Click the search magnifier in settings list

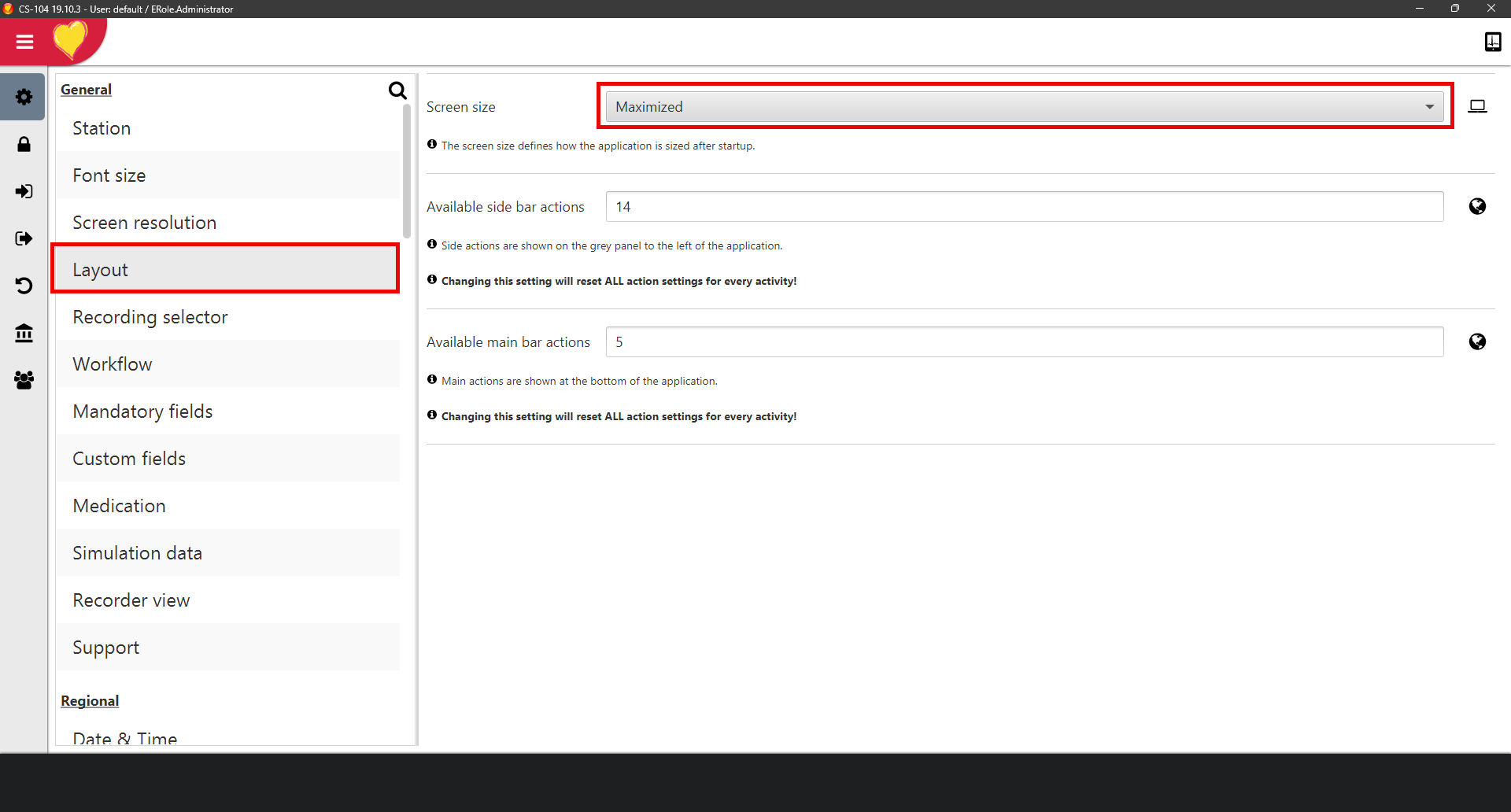(x=397, y=90)
